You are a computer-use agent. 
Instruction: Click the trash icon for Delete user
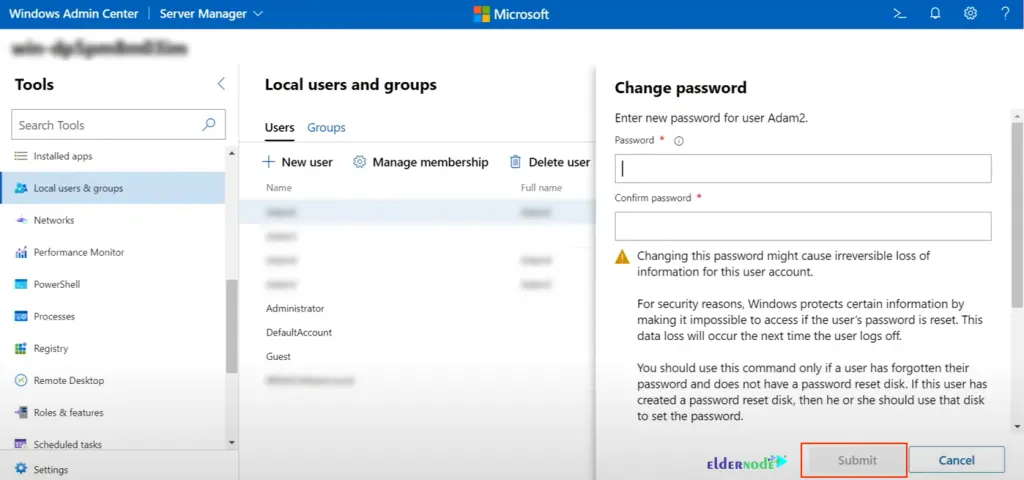(515, 162)
